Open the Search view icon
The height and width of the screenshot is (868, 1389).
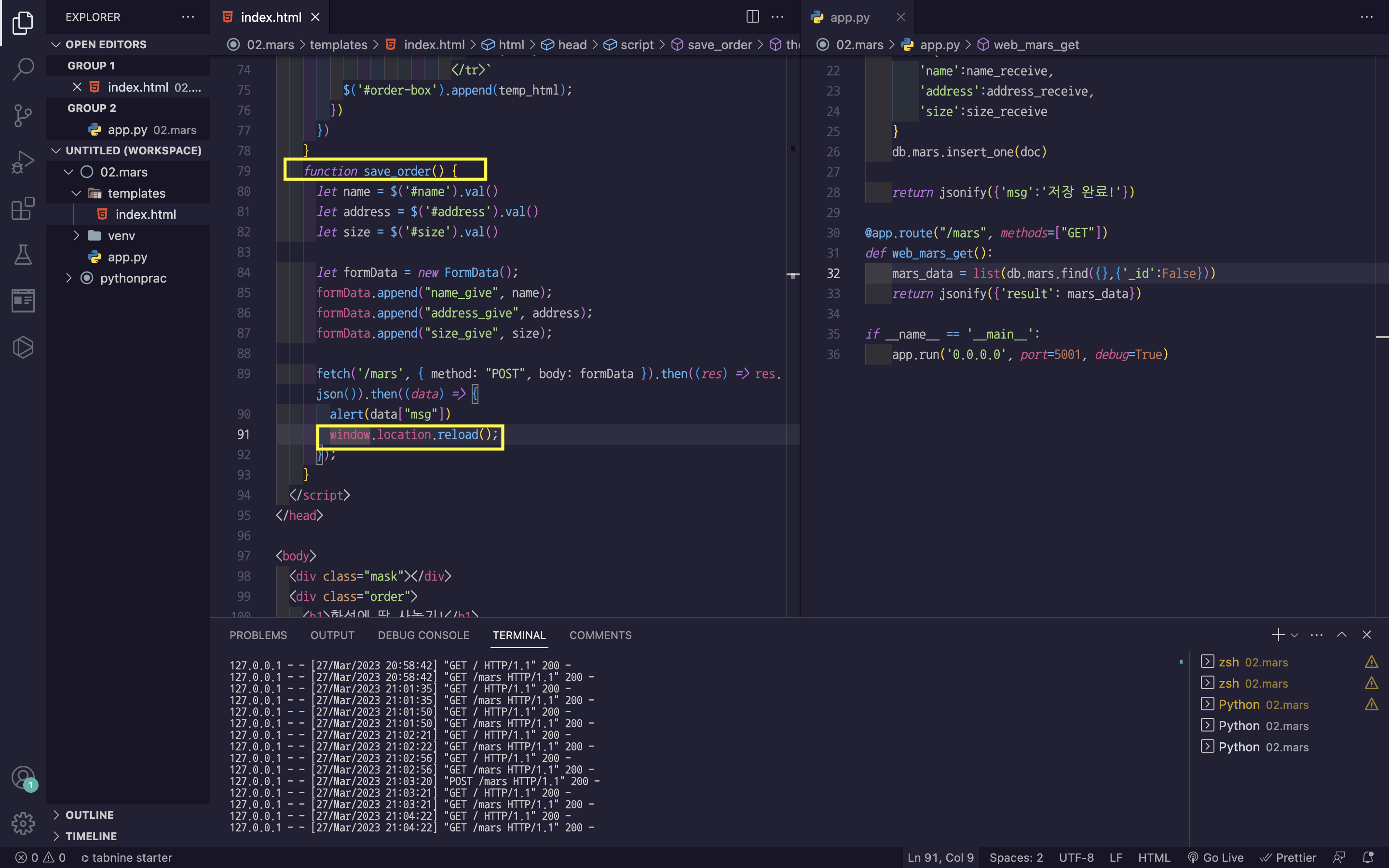pos(23,69)
